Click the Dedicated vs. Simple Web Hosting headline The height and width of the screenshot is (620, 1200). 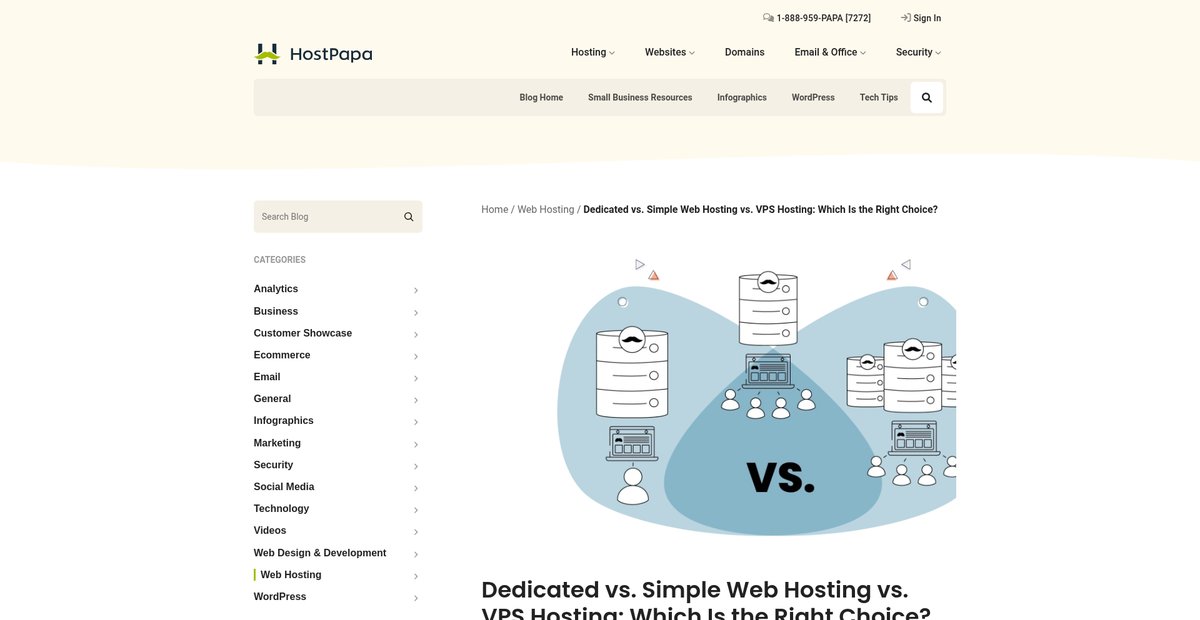pos(706,598)
